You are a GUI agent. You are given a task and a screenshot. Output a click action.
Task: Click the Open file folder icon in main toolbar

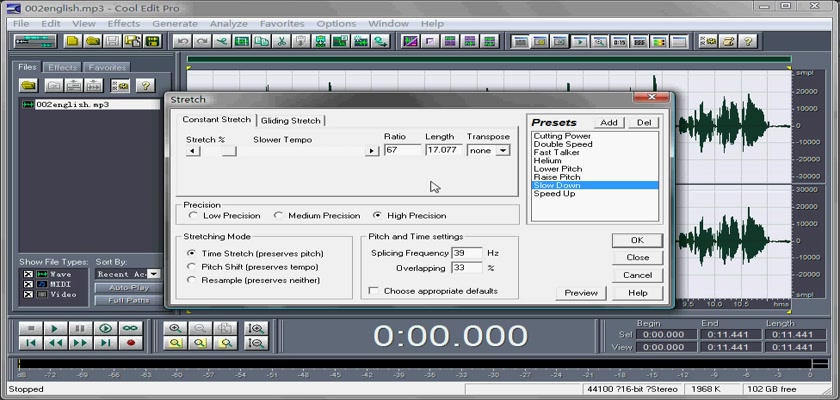click(x=93, y=41)
